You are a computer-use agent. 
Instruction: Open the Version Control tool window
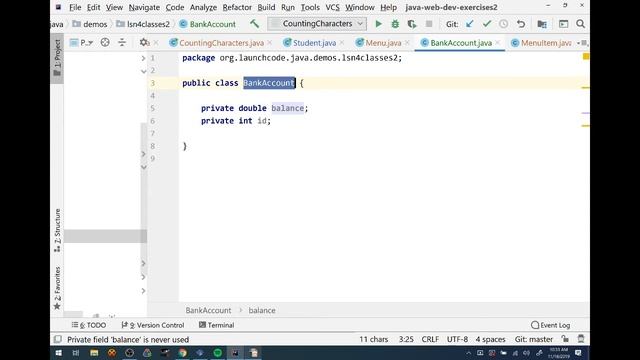153,325
